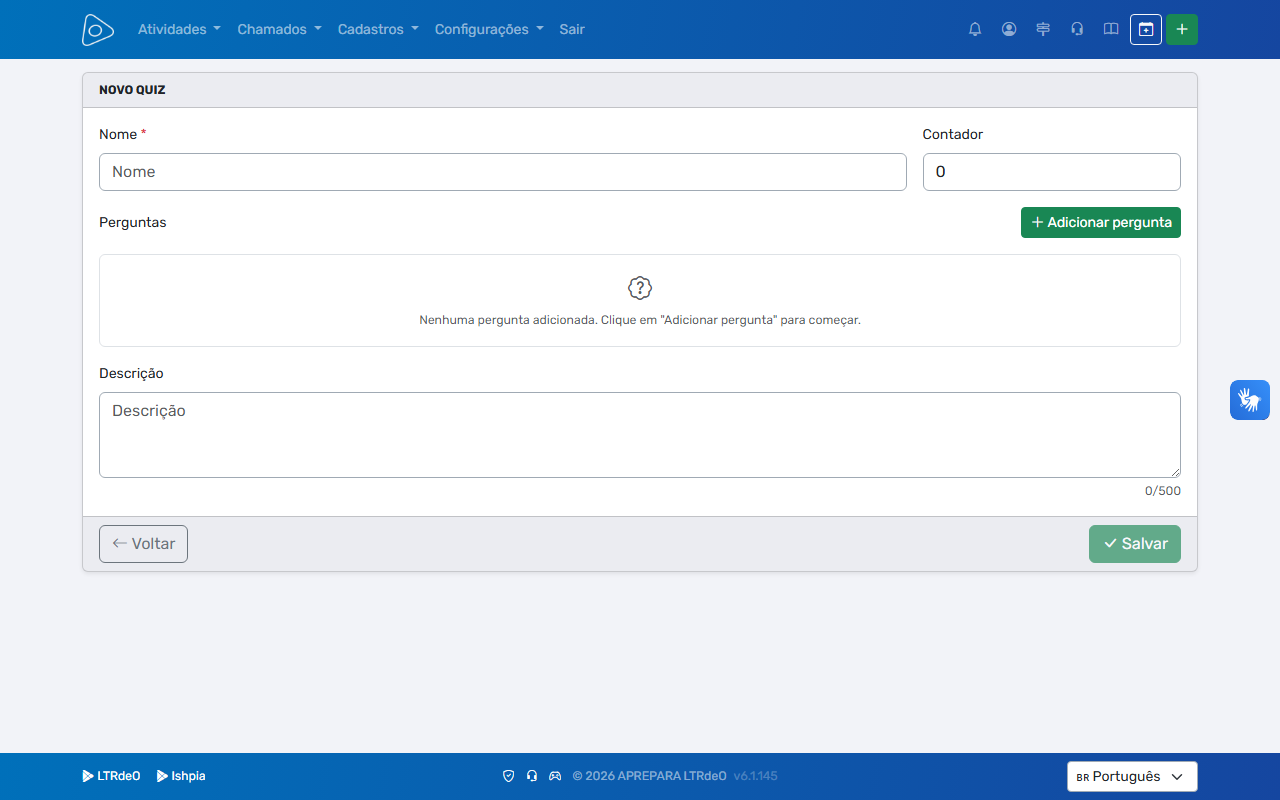1280x800 pixels.
Task: Click the shield check icon in footer
Action: pyautogui.click(x=508, y=776)
